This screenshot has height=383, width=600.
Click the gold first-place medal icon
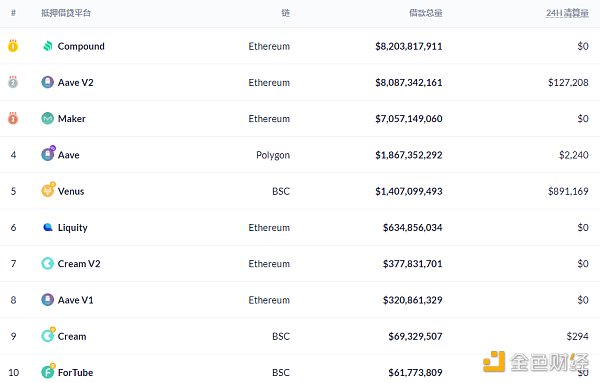tap(13, 46)
